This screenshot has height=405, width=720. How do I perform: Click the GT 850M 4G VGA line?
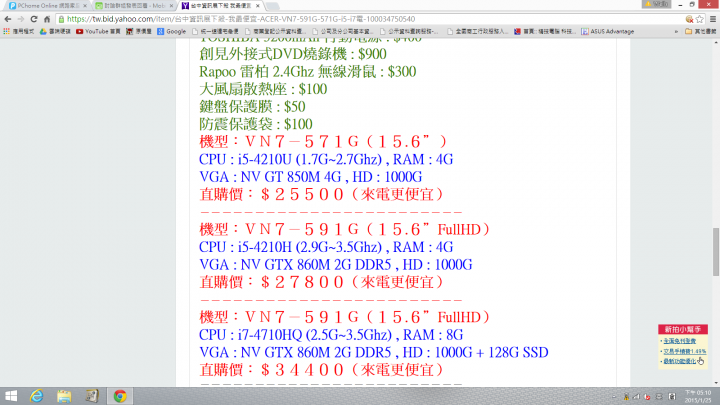point(310,177)
